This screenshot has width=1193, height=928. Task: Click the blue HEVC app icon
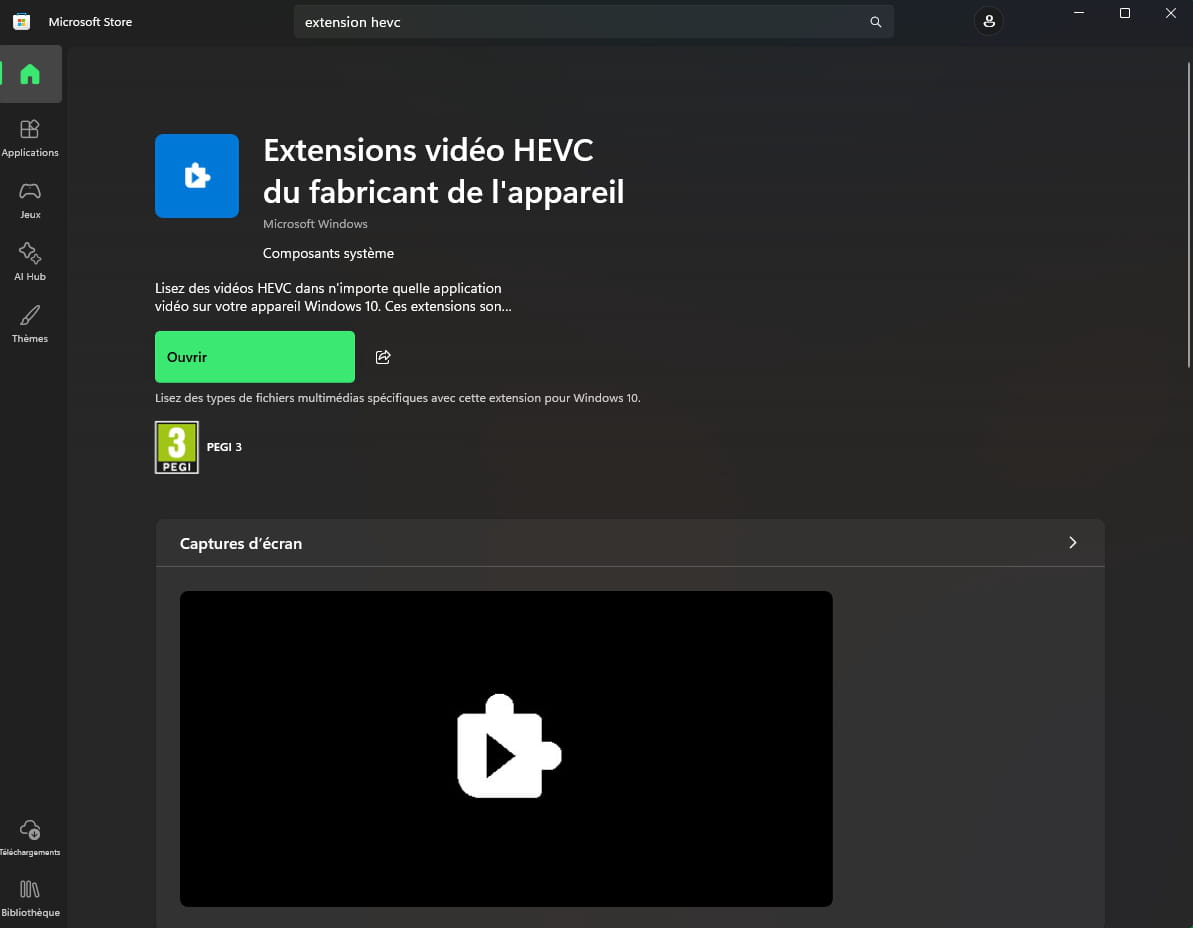(197, 176)
